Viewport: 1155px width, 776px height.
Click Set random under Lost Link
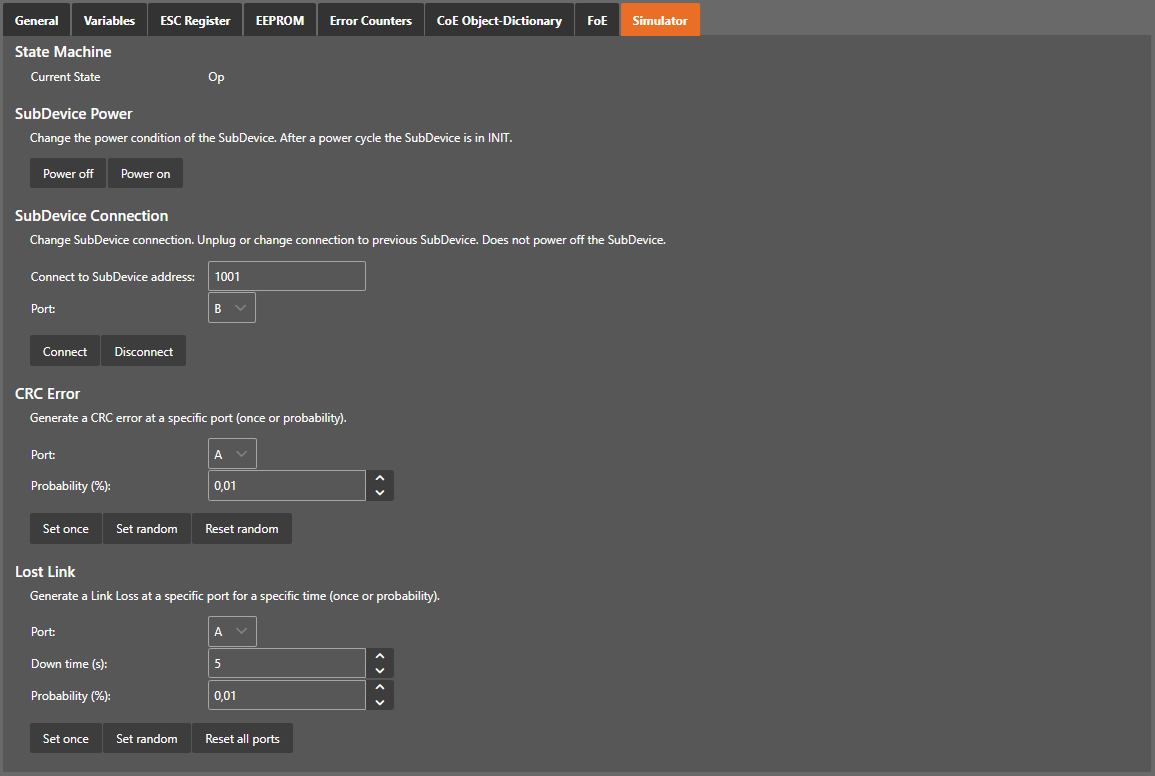(147, 738)
